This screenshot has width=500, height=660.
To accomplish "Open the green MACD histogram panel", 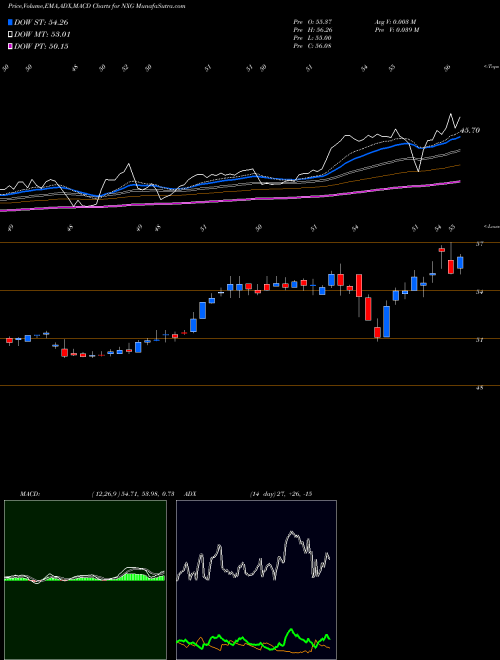I will 85,580.
